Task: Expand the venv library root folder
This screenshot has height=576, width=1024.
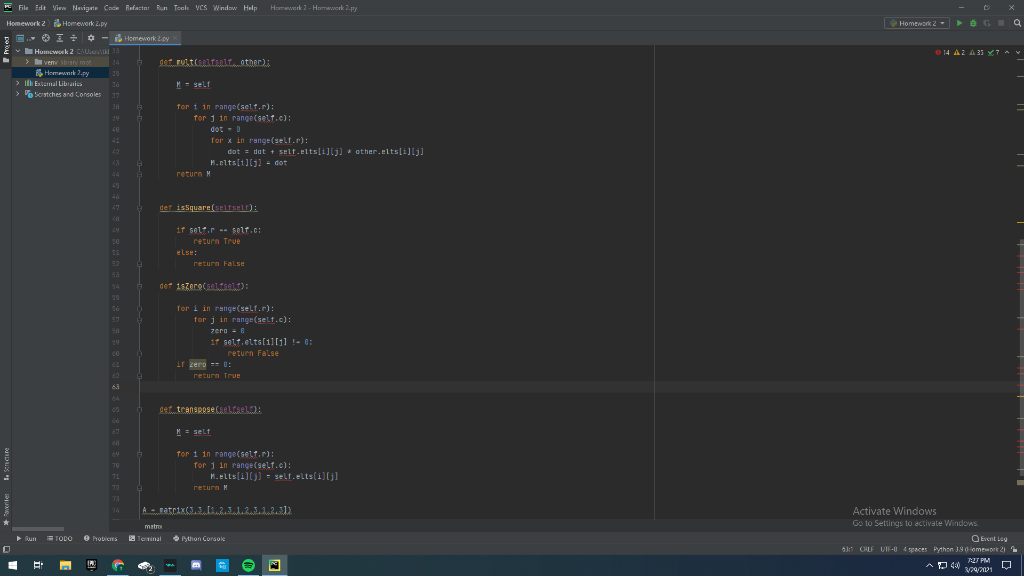Action: coord(27,61)
